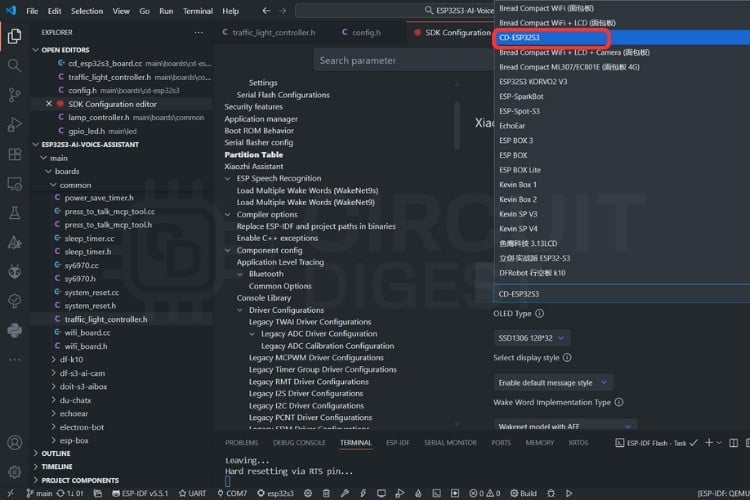Change the COM7 serial port
The width and height of the screenshot is (750, 500).
232,493
